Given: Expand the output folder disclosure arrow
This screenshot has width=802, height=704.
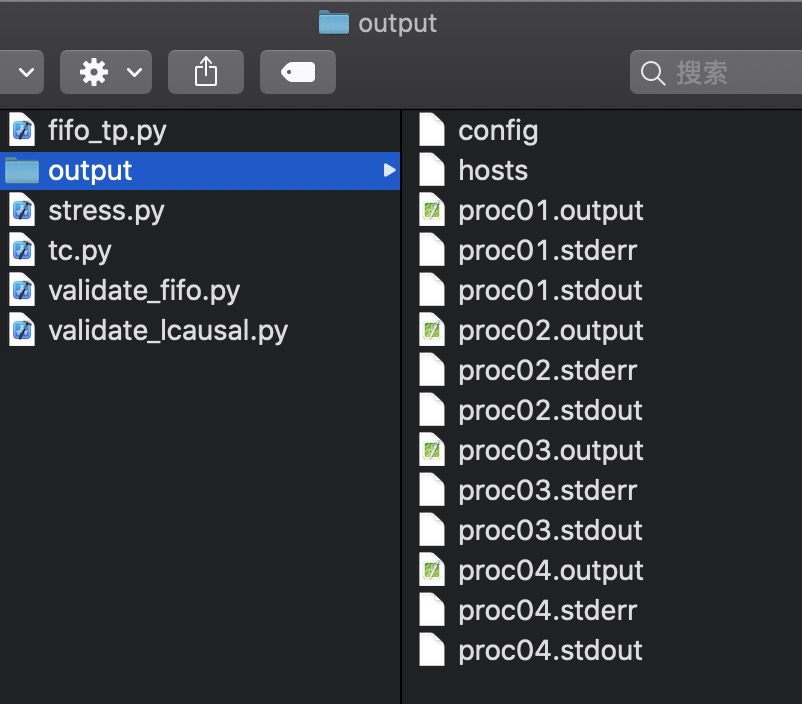Looking at the screenshot, I should pyautogui.click(x=389, y=171).
